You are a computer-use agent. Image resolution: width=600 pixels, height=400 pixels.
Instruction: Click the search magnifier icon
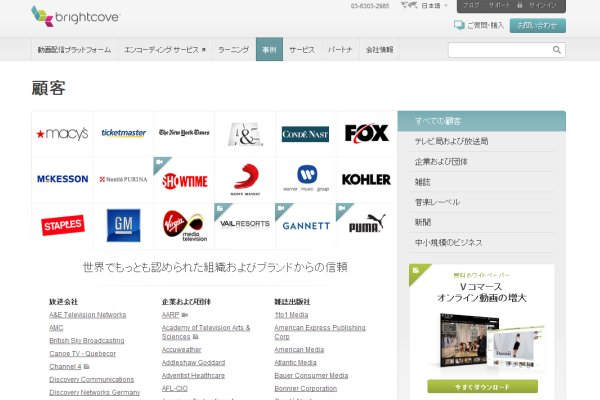(x=557, y=50)
